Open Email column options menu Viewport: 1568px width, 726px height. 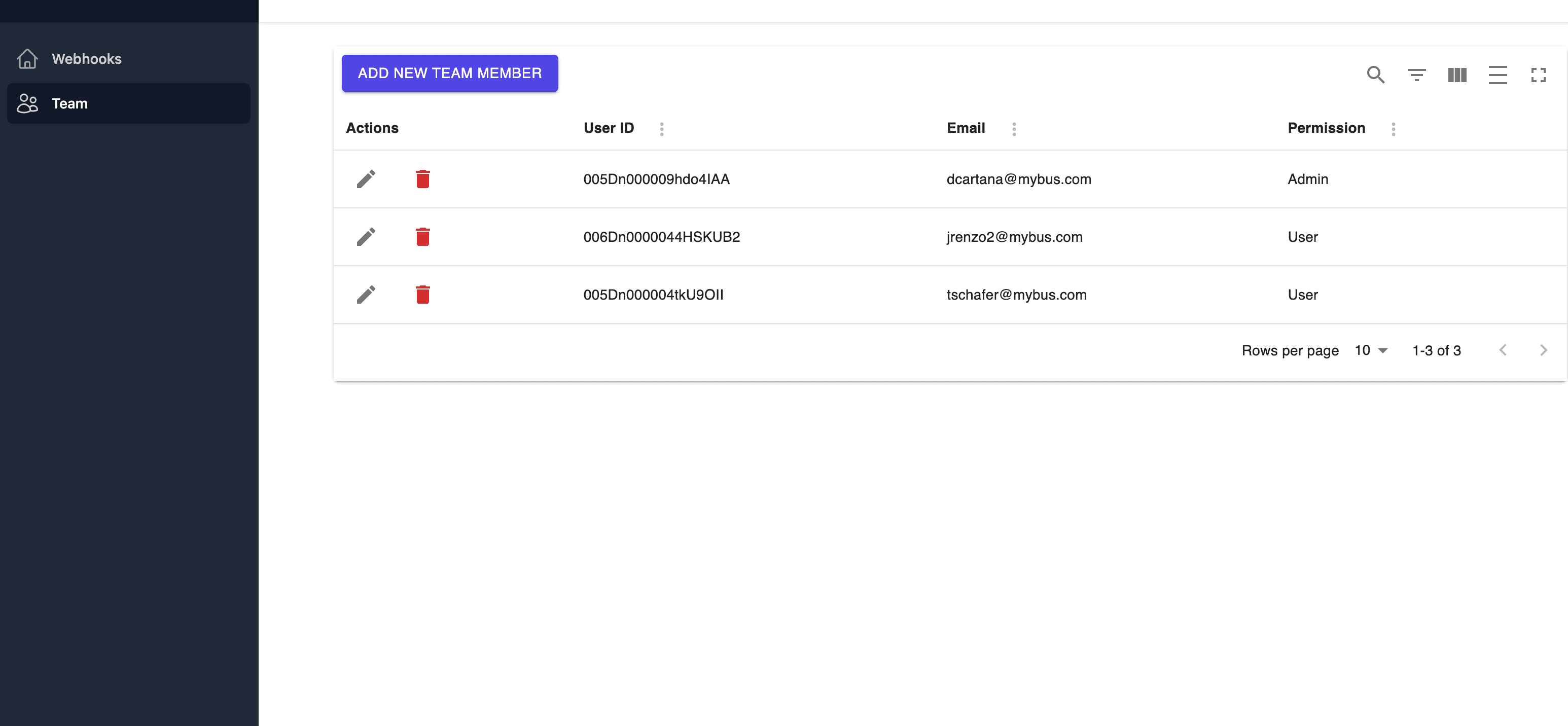pos(1014,128)
